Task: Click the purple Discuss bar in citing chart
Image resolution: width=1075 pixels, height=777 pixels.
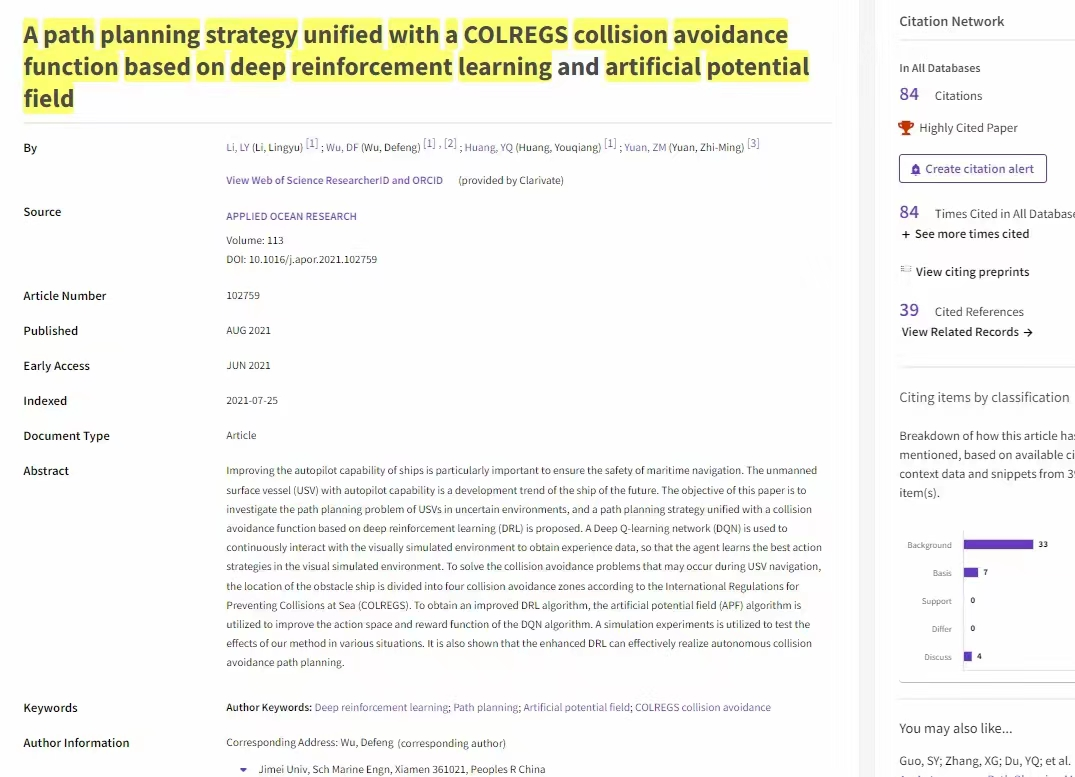Action: [x=967, y=657]
